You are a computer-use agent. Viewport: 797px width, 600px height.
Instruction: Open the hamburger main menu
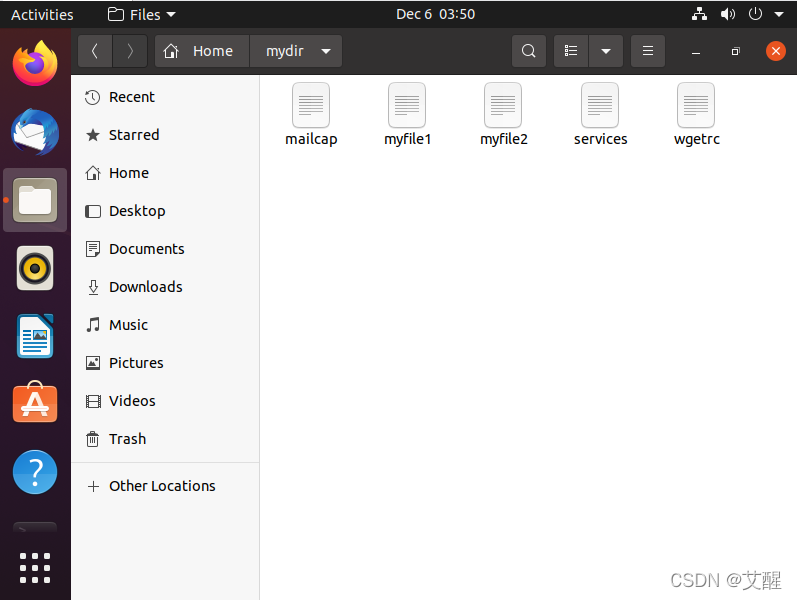pyautogui.click(x=648, y=51)
